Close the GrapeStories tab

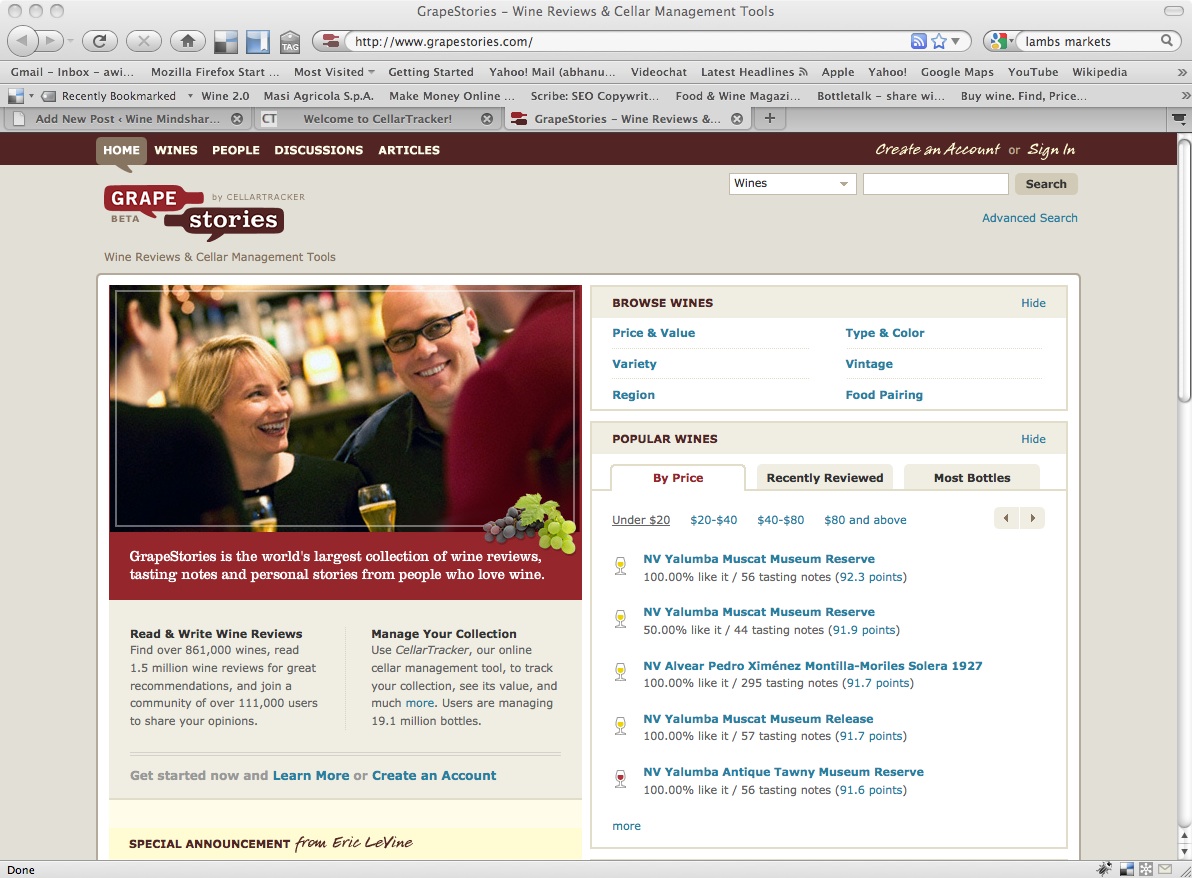click(737, 119)
